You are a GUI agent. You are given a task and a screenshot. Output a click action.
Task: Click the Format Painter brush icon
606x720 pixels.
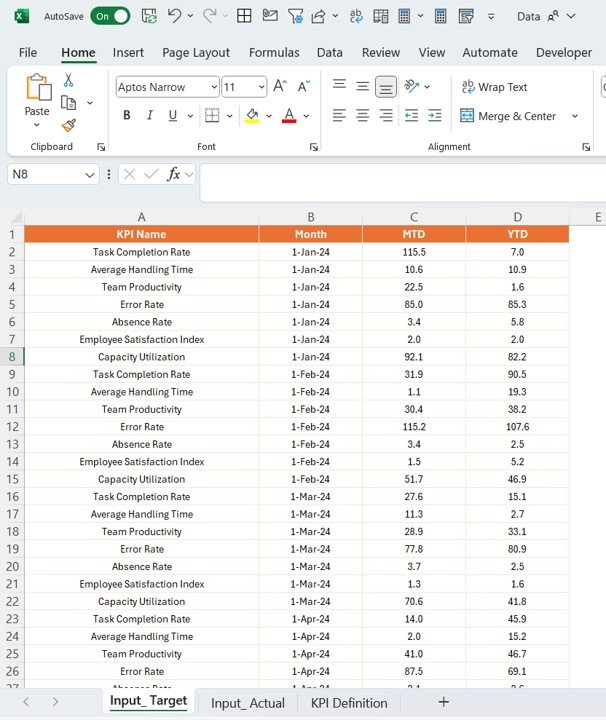[x=69, y=125]
